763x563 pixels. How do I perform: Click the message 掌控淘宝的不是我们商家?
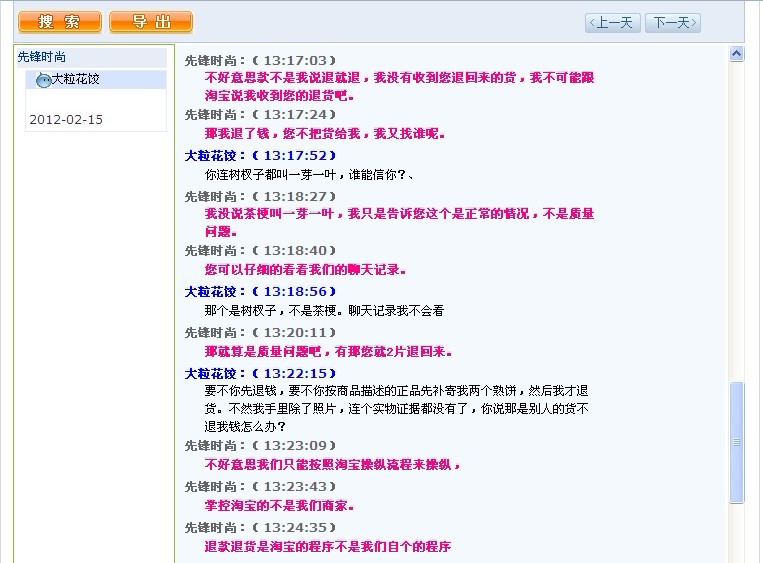click(x=279, y=505)
